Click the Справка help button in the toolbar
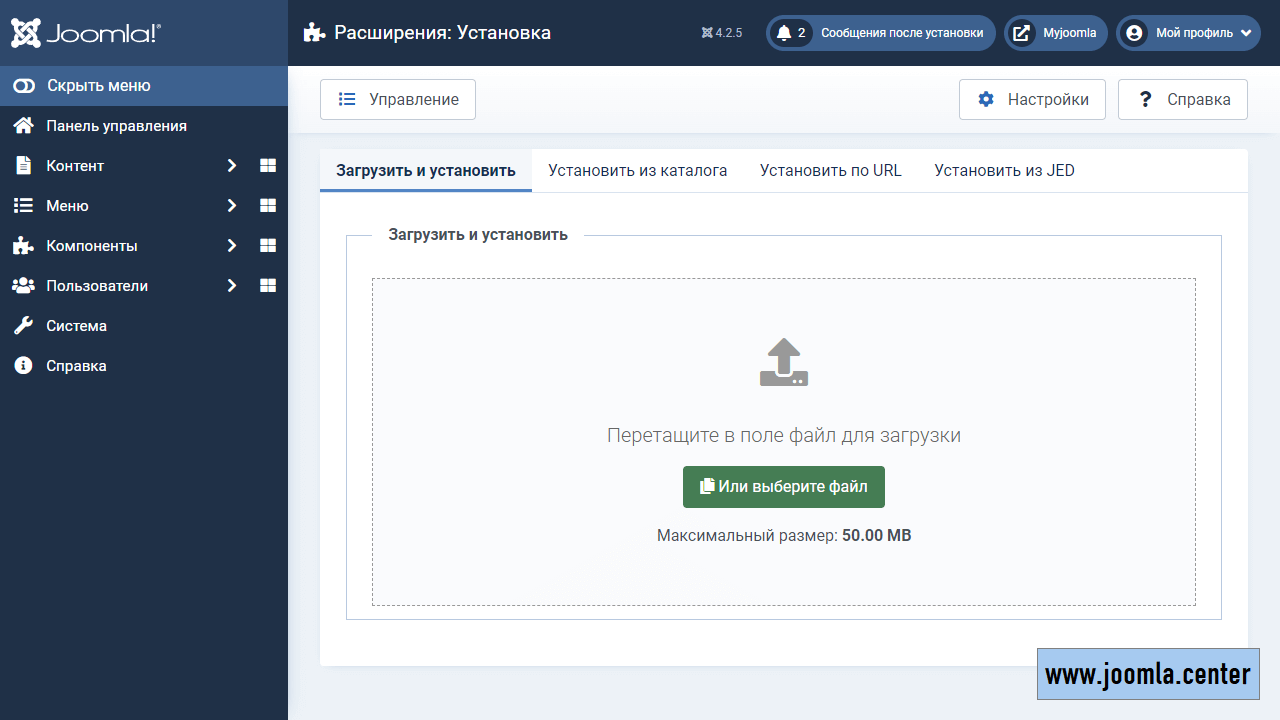The width and height of the screenshot is (1280, 720). point(1182,100)
